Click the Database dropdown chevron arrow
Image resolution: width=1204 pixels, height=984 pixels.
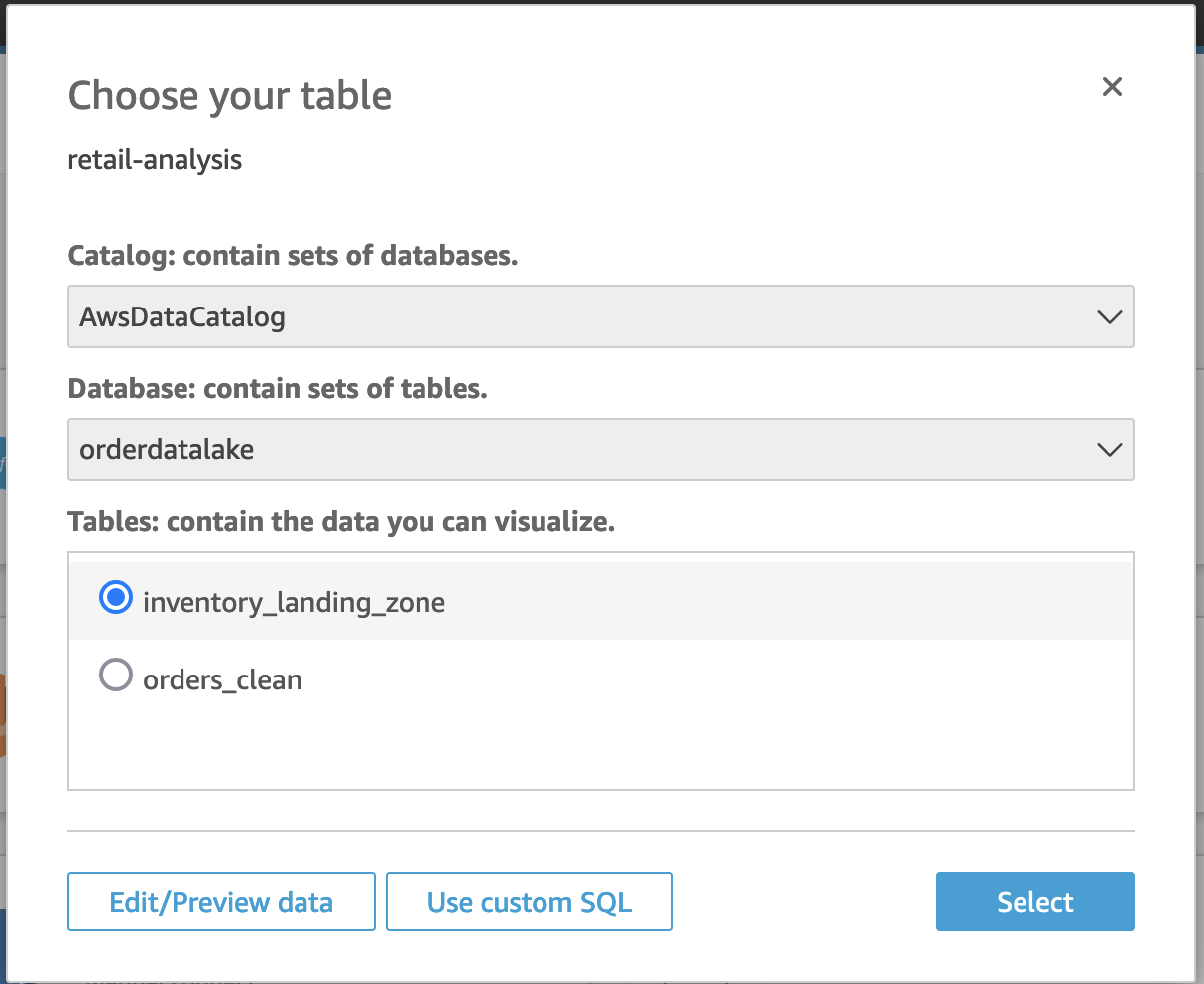pos(1109,450)
